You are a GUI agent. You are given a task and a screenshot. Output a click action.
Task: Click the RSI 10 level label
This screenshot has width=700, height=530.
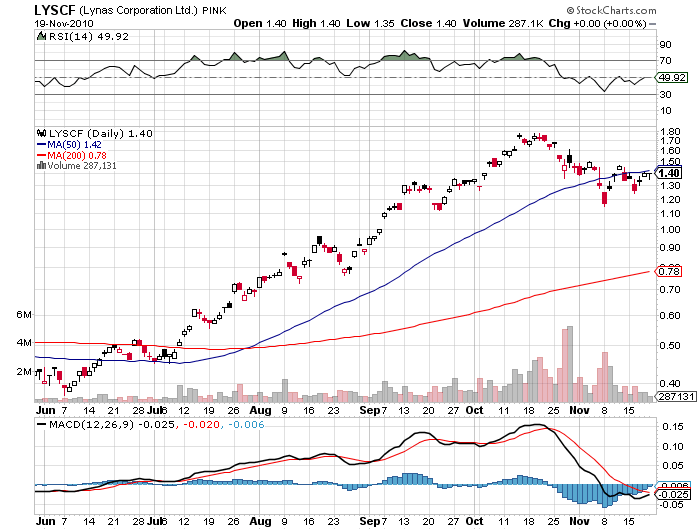click(665, 111)
